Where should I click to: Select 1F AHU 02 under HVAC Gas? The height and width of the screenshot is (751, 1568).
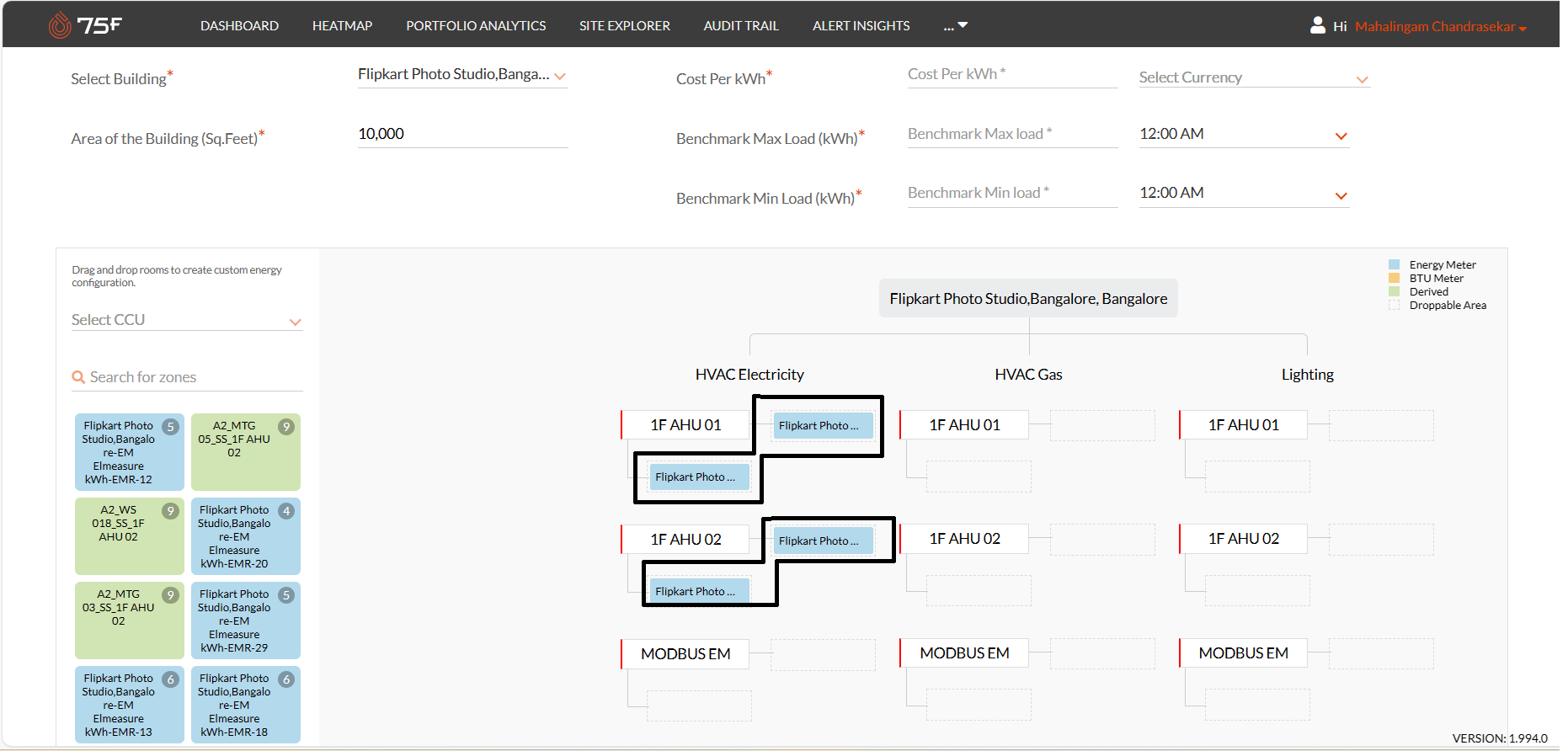point(964,539)
